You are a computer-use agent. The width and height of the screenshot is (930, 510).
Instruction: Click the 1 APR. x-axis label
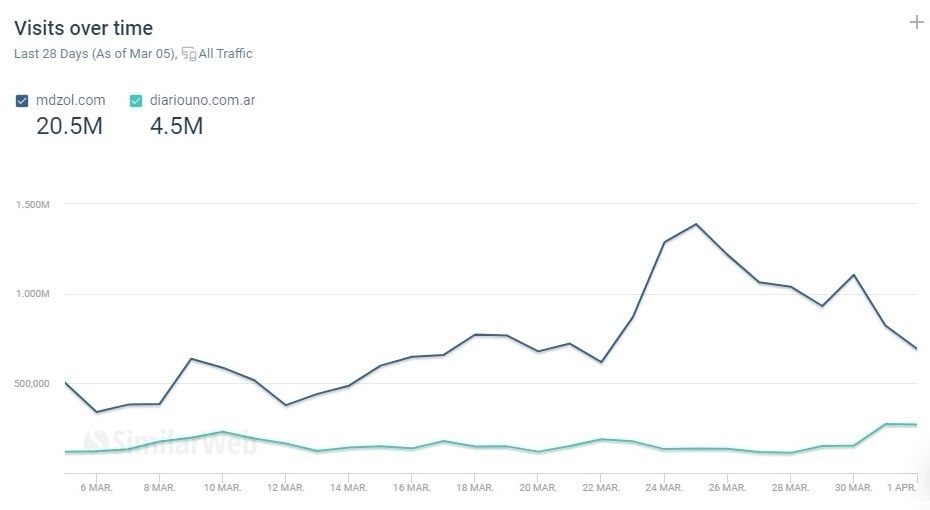coord(903,487)
